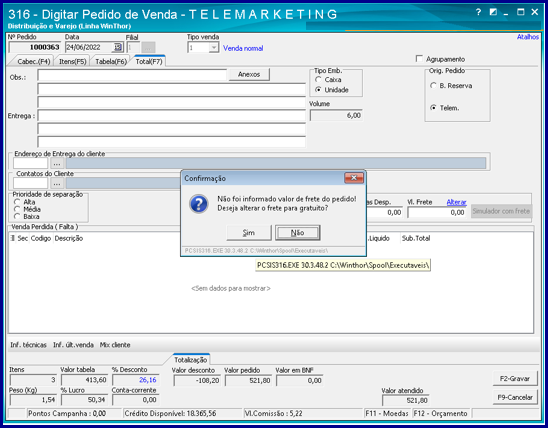
Task: Click Sim in the Confirmação dialog
Action: click(x=249, y=233)
